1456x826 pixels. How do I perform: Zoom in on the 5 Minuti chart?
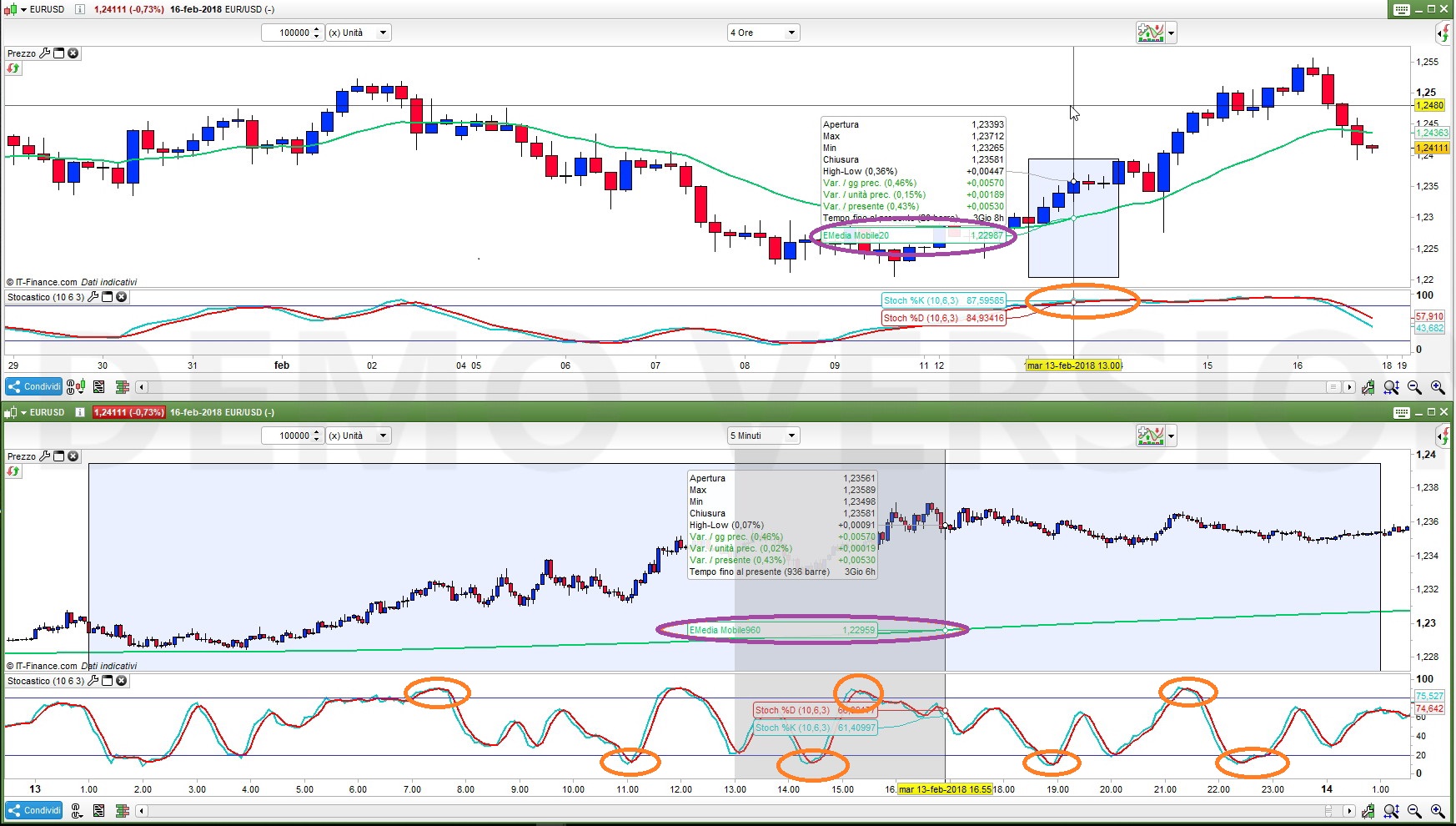[1438, 810]
